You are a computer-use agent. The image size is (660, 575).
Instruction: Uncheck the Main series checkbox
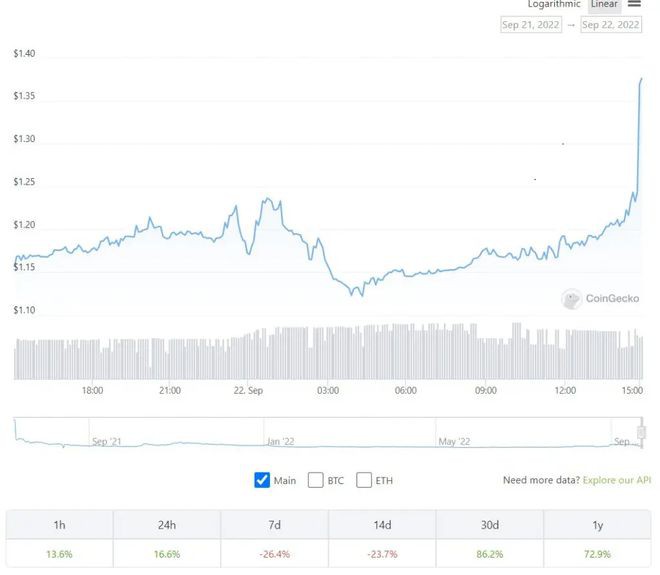[263, 480]
